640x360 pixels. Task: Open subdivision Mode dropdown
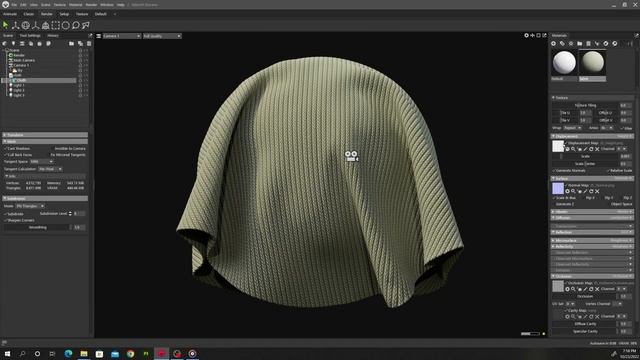point(30,206)
